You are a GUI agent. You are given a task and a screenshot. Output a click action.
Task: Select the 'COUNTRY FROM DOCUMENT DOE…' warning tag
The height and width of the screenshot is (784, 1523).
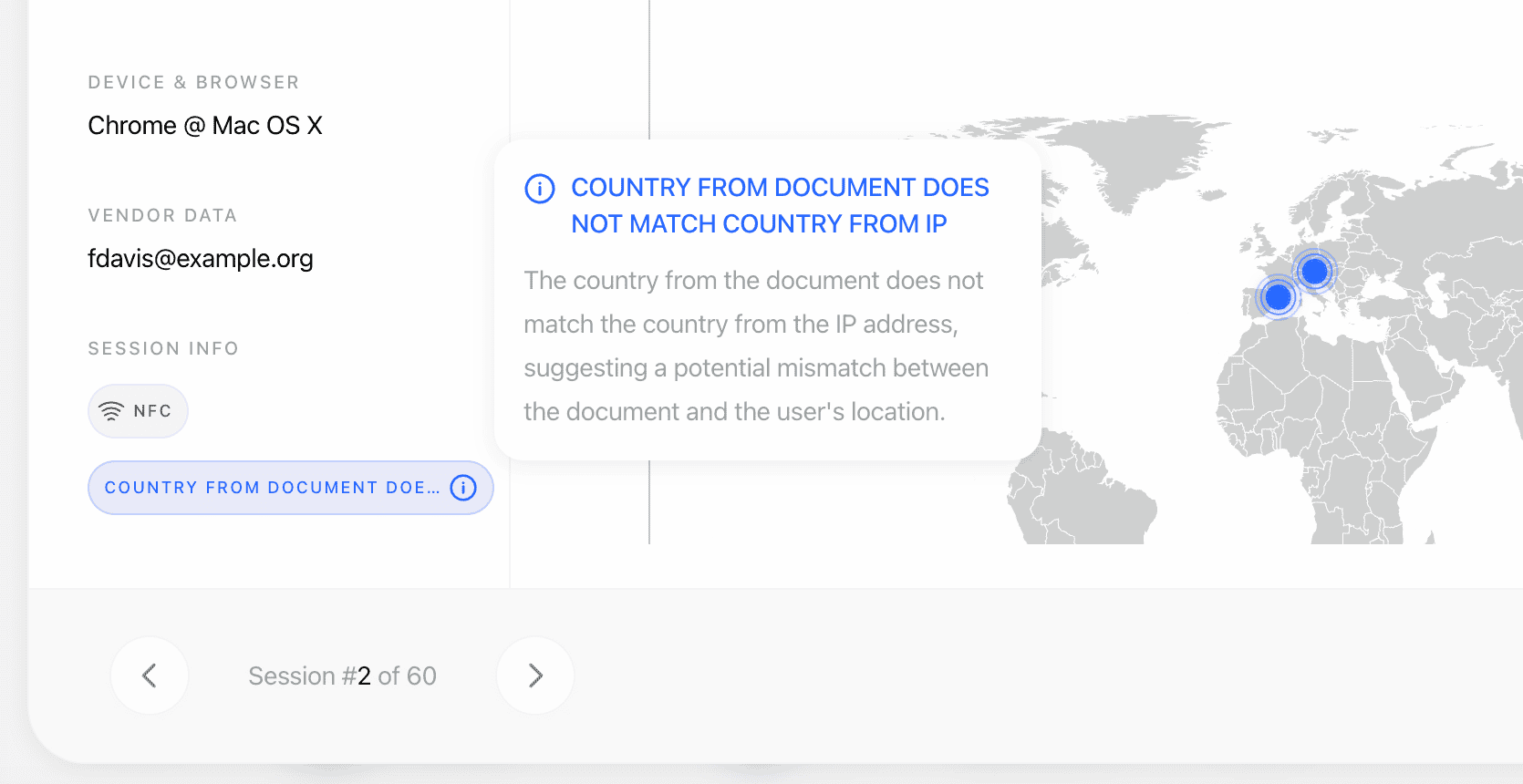point(291,488)
